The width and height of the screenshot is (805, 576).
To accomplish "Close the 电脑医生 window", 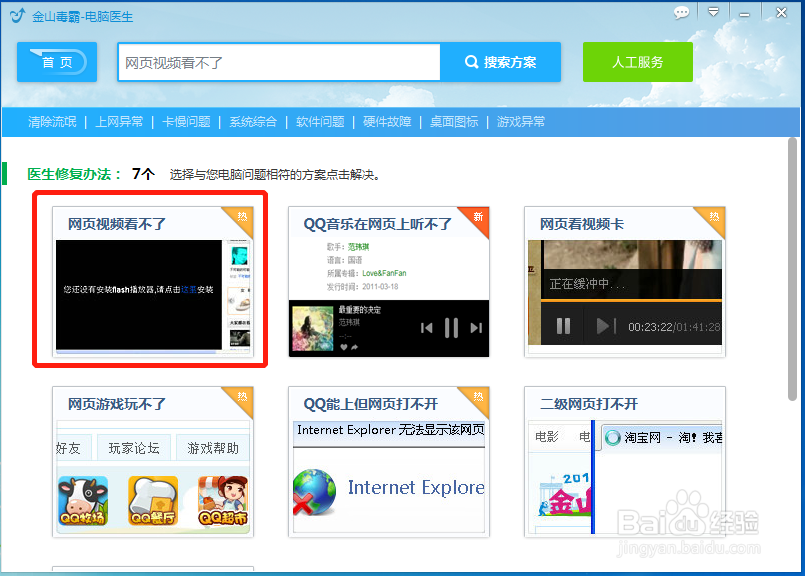I will (x=781, y=12).
